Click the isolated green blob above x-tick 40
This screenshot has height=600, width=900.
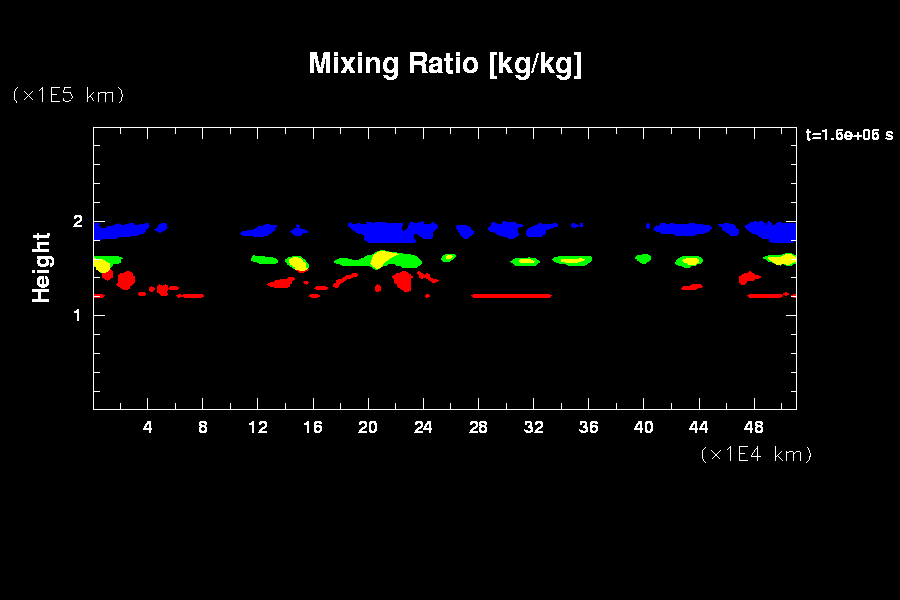pos(643,258)
